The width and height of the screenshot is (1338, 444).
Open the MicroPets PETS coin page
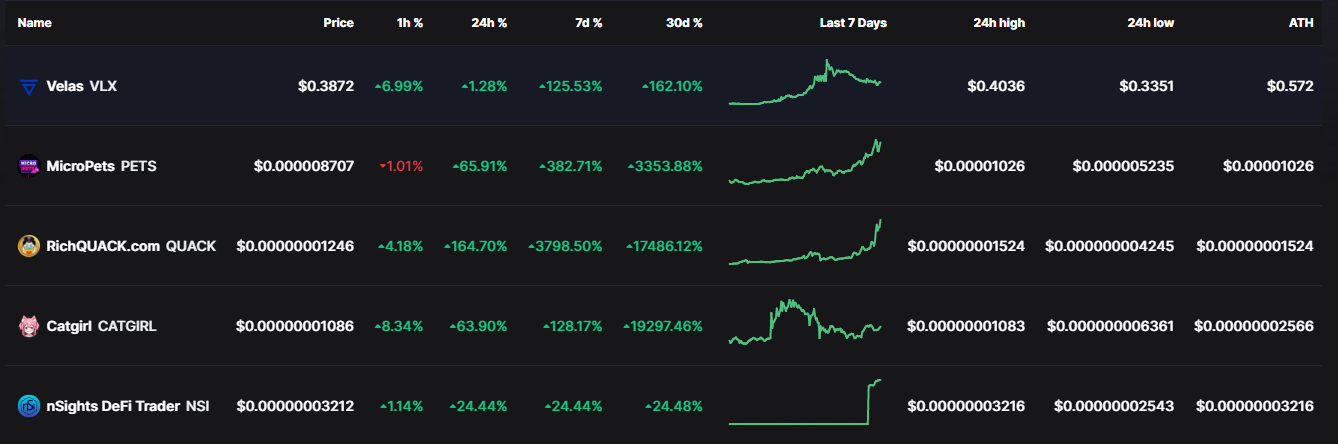101,166
